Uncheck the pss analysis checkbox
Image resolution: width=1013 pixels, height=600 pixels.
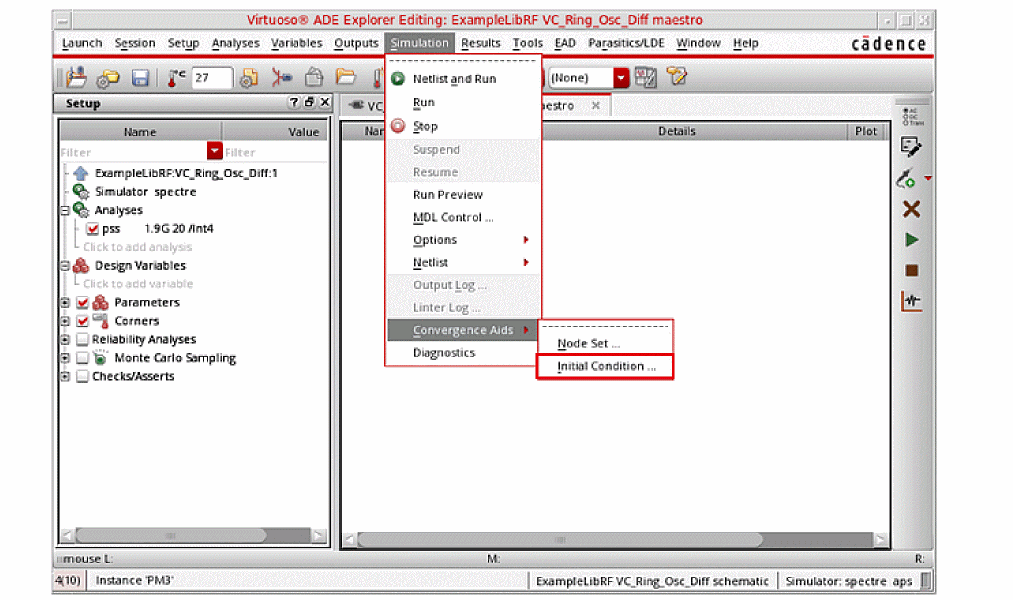click(x=92, y=229)
